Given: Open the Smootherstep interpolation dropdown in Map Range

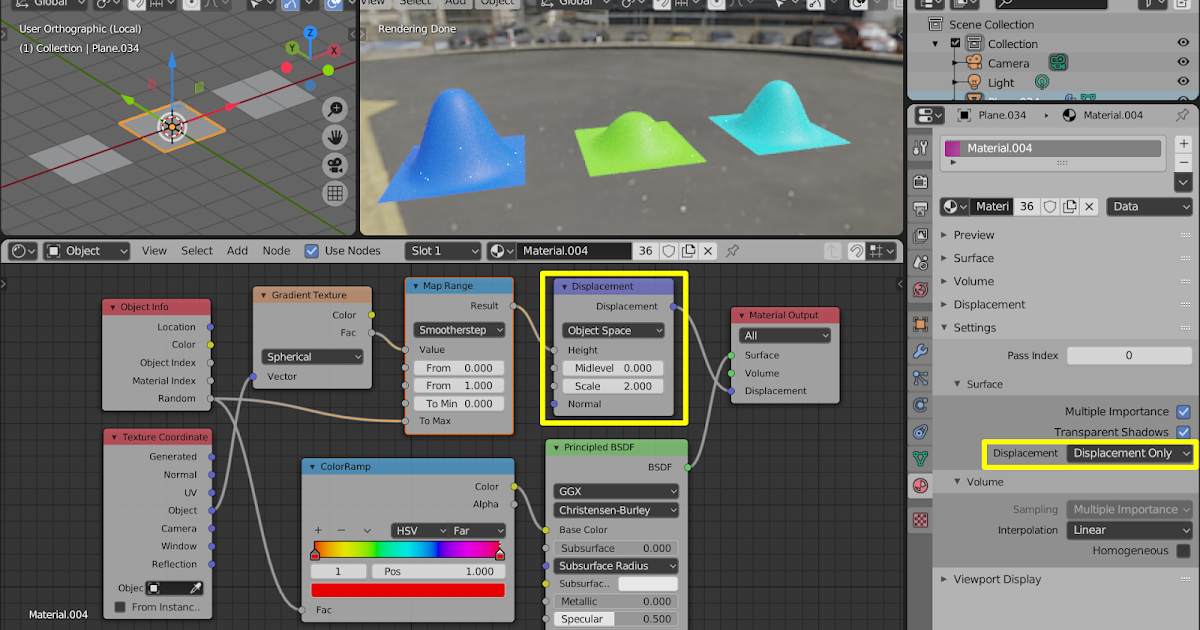Looking at the screenshot, I should 458,329.
